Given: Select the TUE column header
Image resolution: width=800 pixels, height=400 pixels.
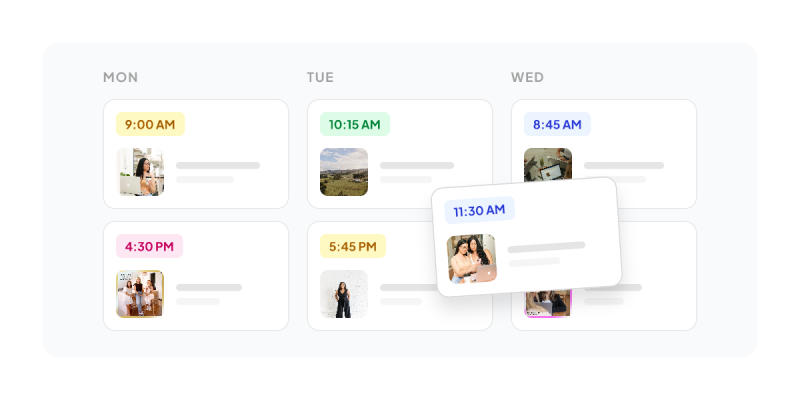Looking at the screenshot, I should (320, 78).
